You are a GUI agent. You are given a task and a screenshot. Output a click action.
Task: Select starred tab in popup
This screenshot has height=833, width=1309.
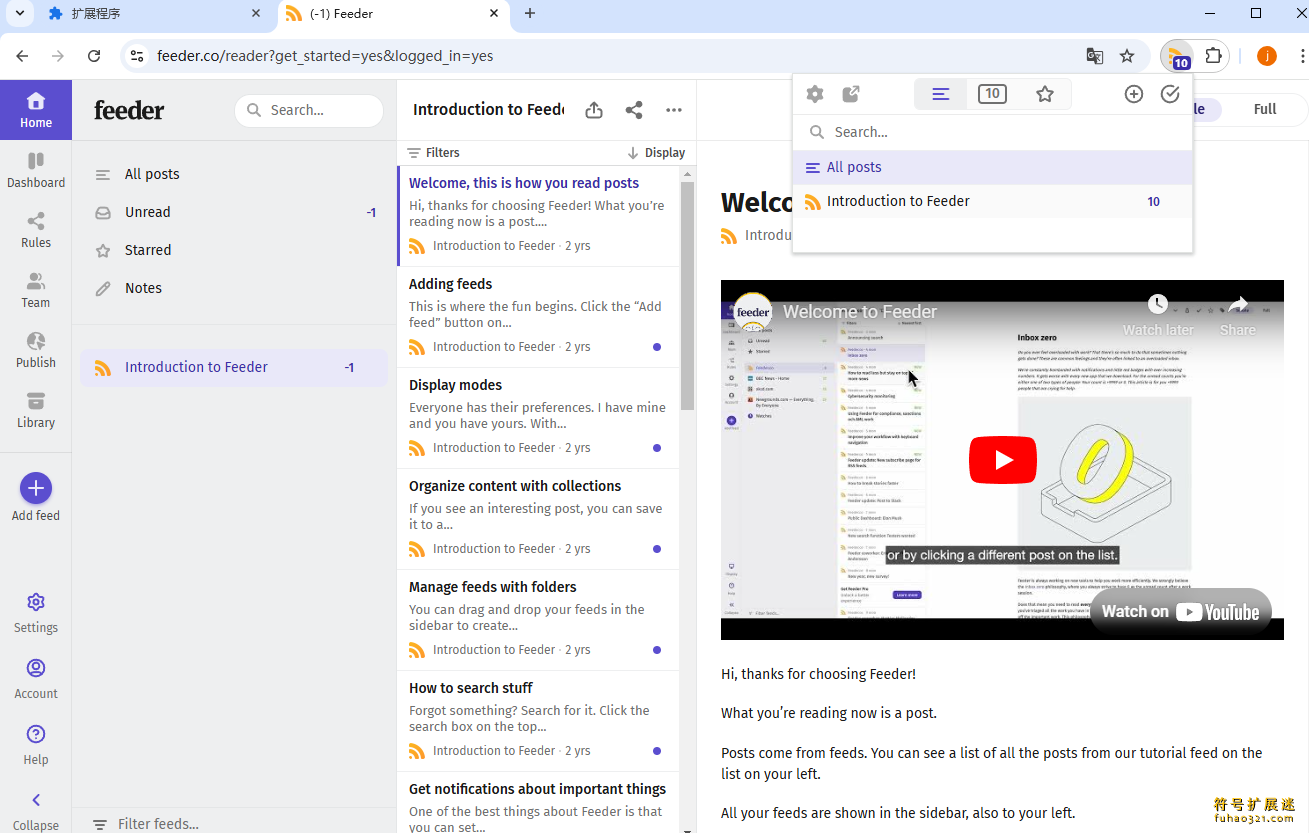coord(1045,94)
